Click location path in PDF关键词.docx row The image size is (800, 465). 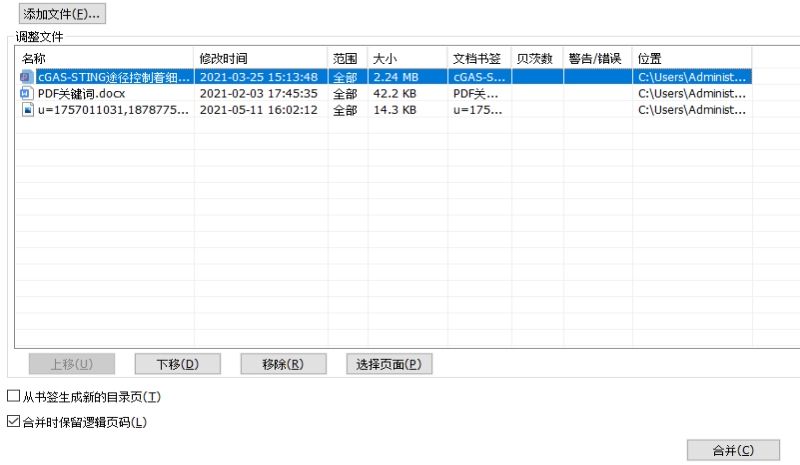(x=692, y=94)
